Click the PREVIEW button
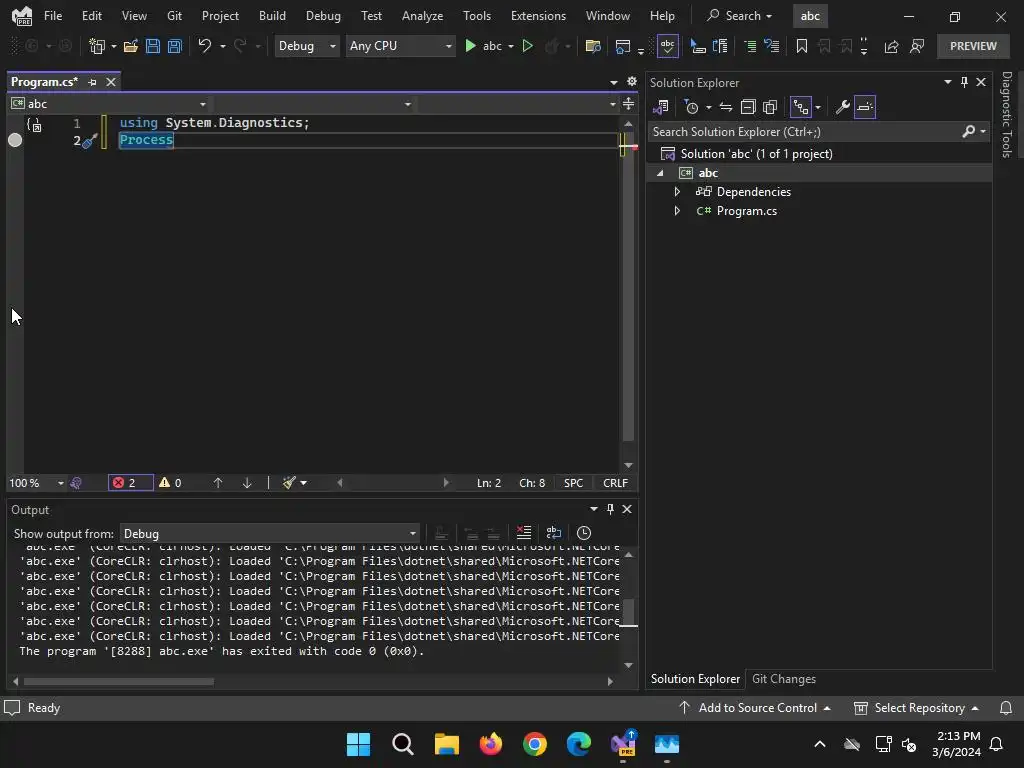The height and width of the screenshot is (768, 1024). (973, 46)
